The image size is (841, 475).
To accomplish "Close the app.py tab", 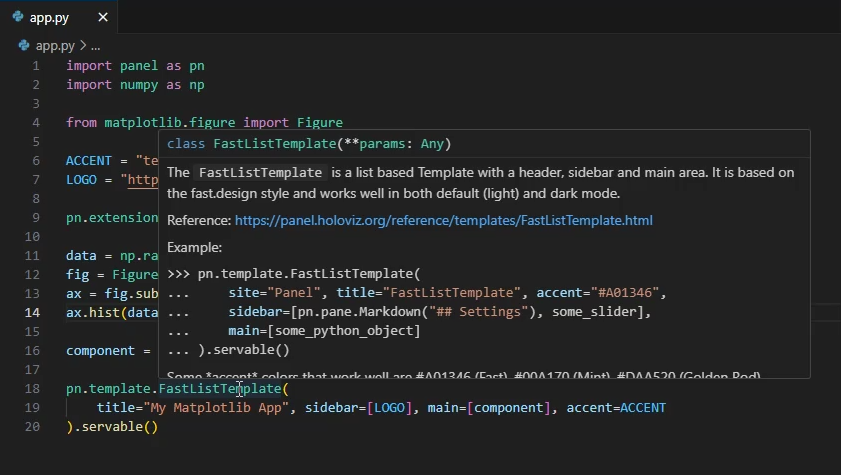I will pyautogui.click(x=103, y=18).
